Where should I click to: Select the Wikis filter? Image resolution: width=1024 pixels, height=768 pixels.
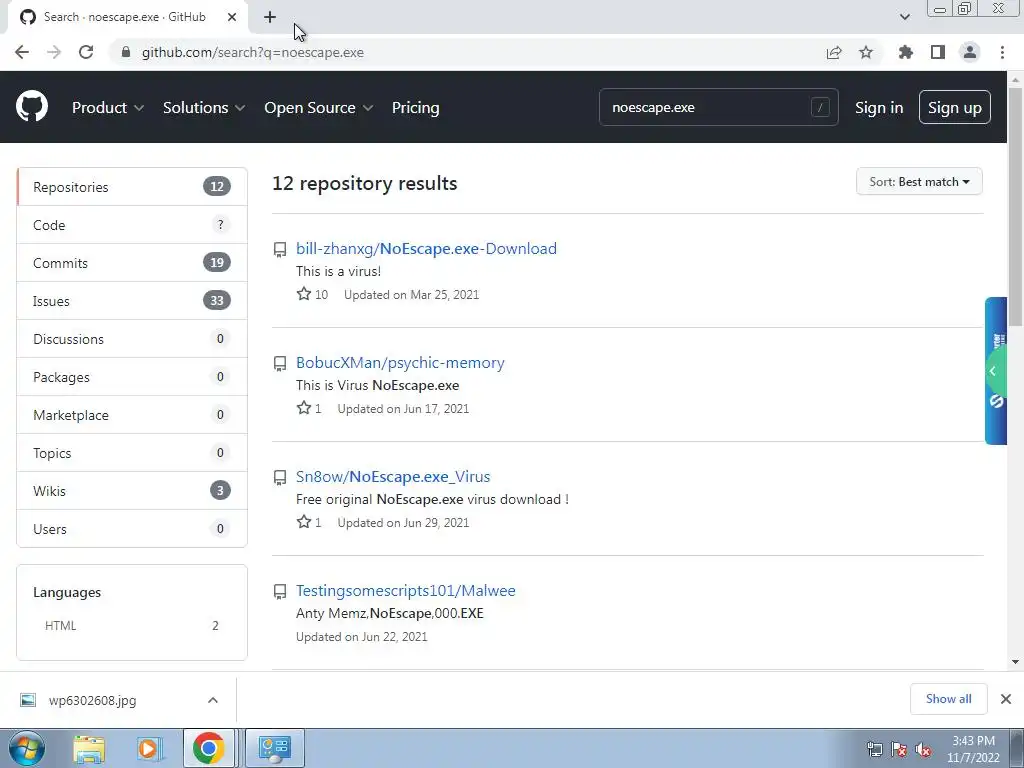pos(132,490)
